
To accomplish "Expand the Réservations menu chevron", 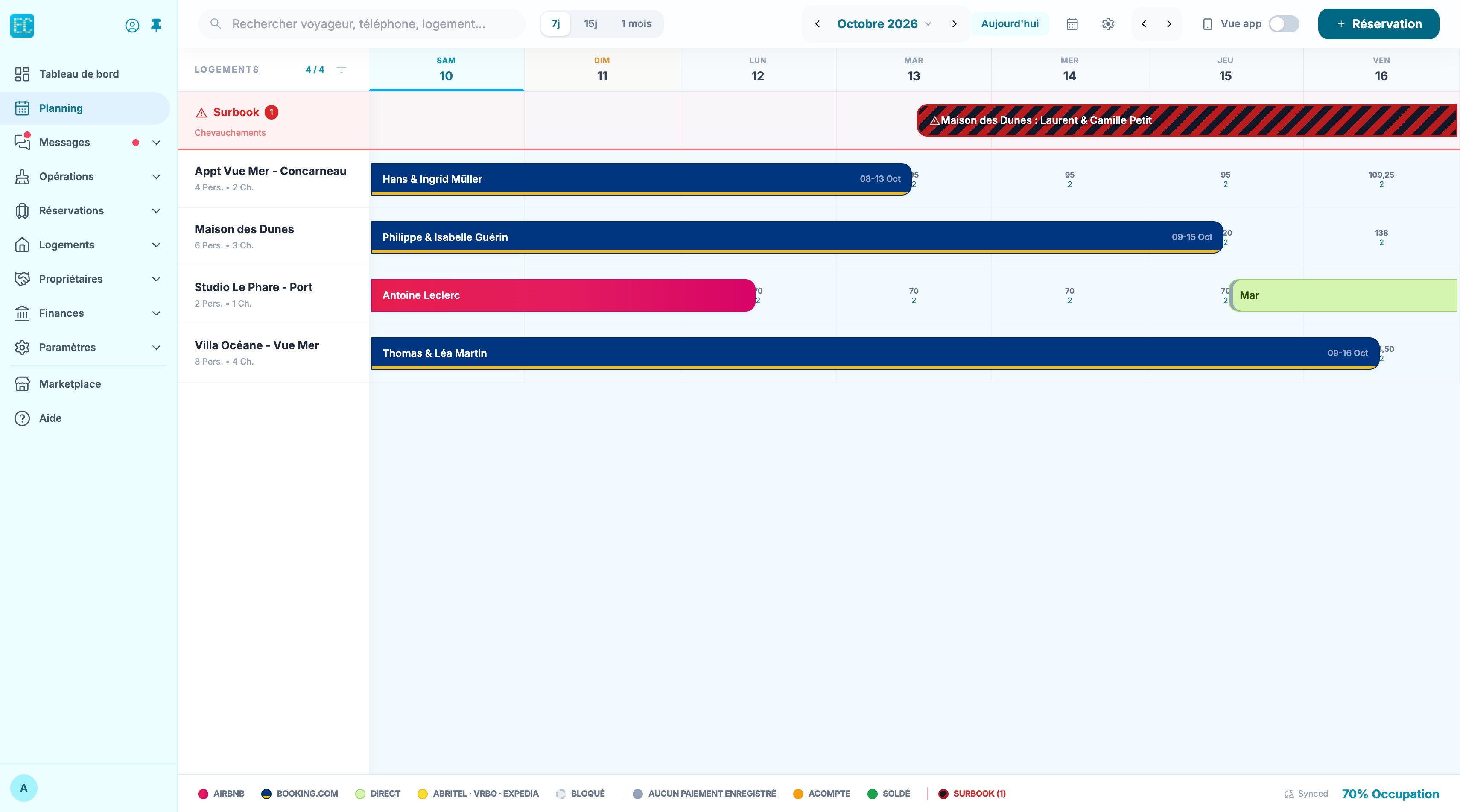I will pos(156,211).
